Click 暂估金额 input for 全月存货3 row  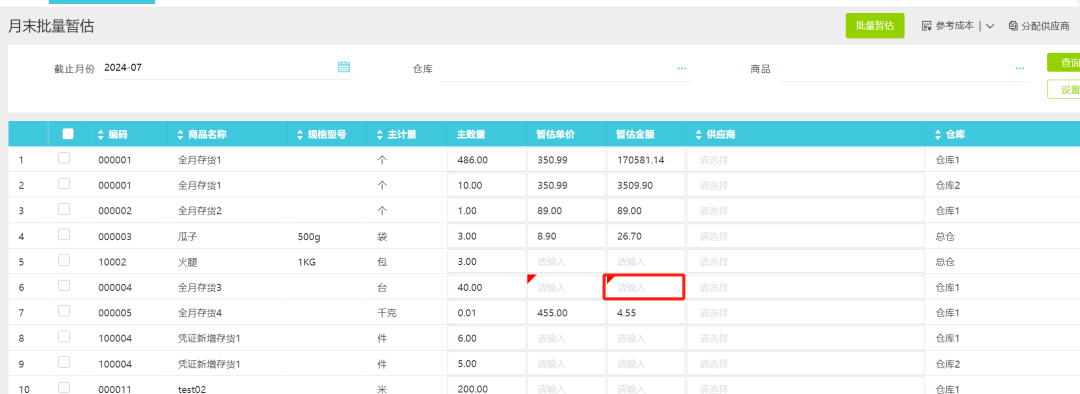pos(645,287)
